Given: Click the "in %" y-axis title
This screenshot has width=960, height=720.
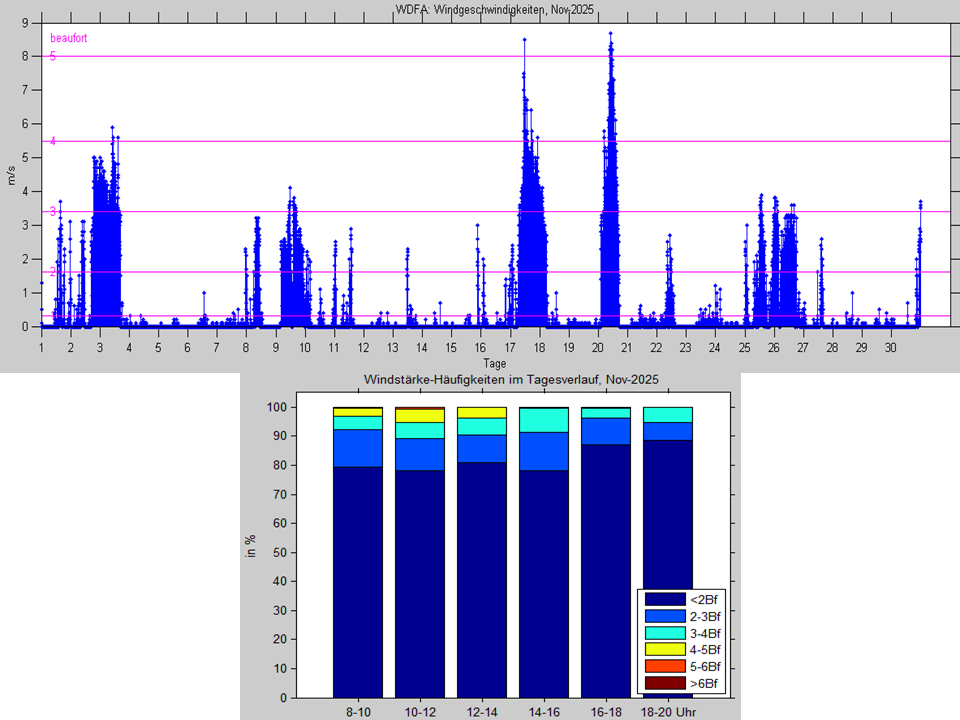Looking at the screenshot, I should click(x=251, y=547).
